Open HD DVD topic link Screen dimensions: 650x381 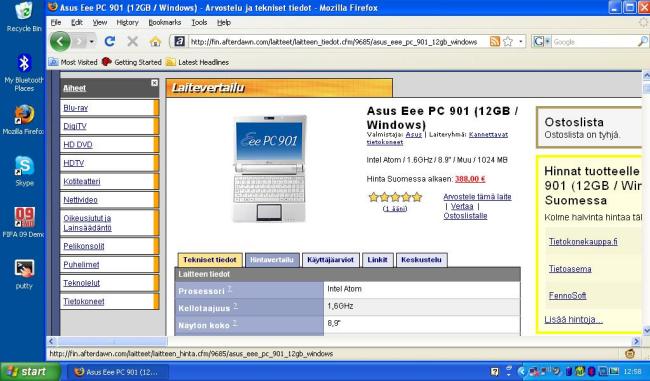[x=78, y=144]
